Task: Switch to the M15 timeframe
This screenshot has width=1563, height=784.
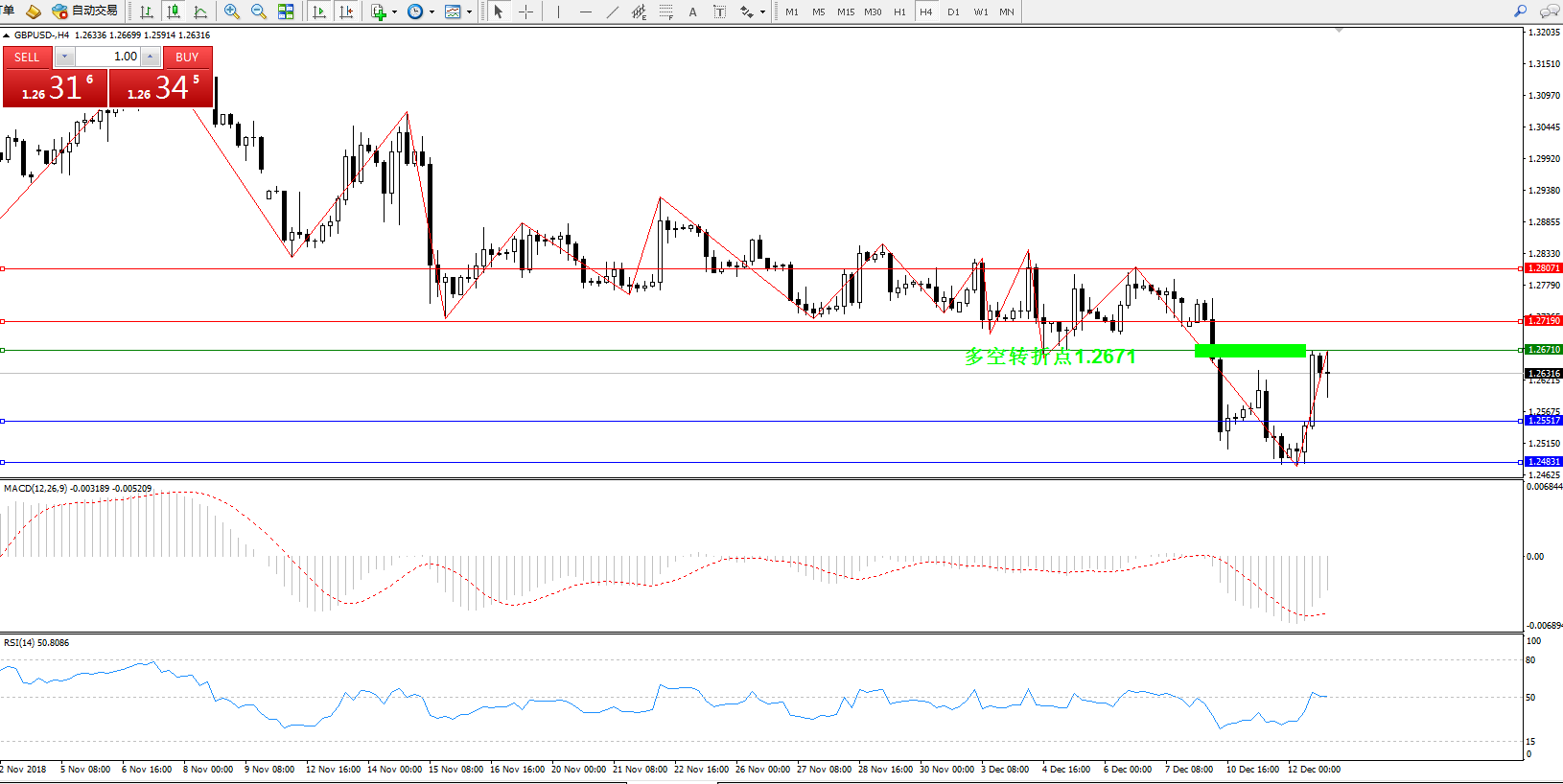Action: coord(845,12)
